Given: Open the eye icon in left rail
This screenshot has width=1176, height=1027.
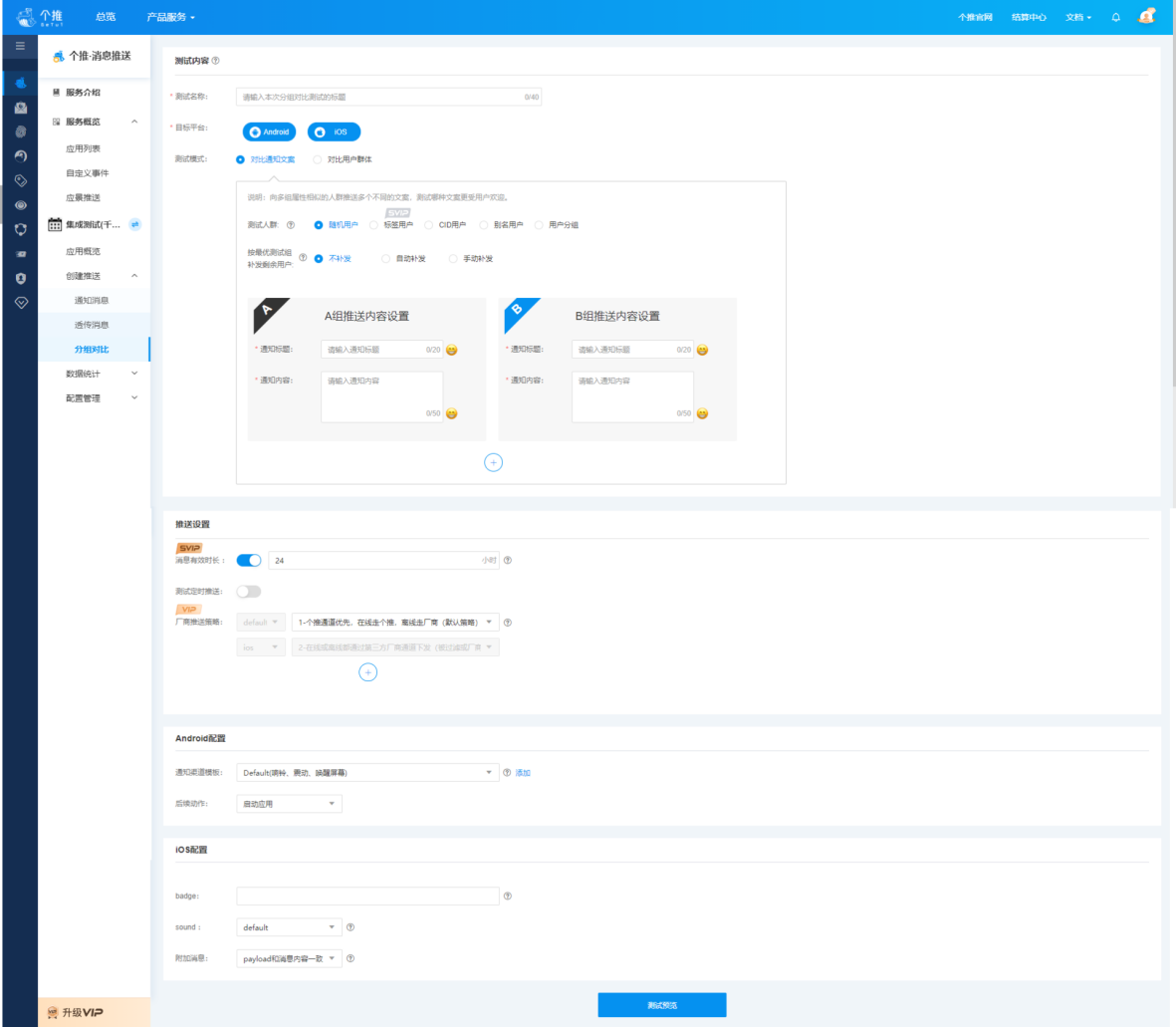Looking at the screenshot, I should tap(20, 205).
